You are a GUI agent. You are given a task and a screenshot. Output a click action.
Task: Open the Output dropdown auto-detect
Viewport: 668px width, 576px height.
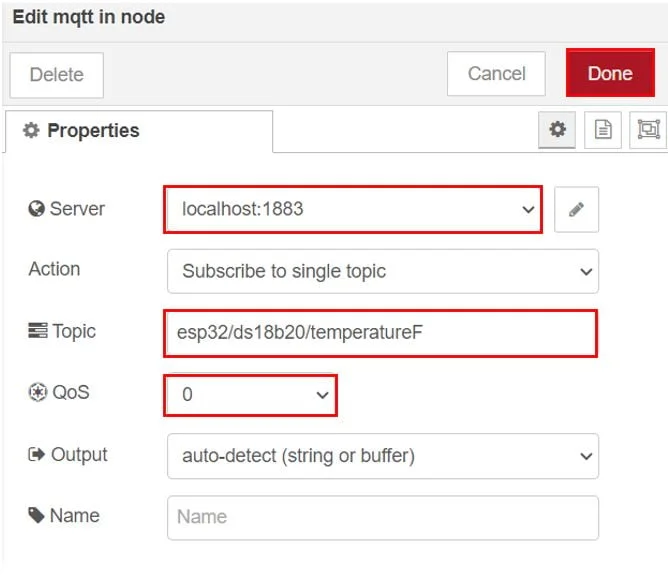coord(383,456)
